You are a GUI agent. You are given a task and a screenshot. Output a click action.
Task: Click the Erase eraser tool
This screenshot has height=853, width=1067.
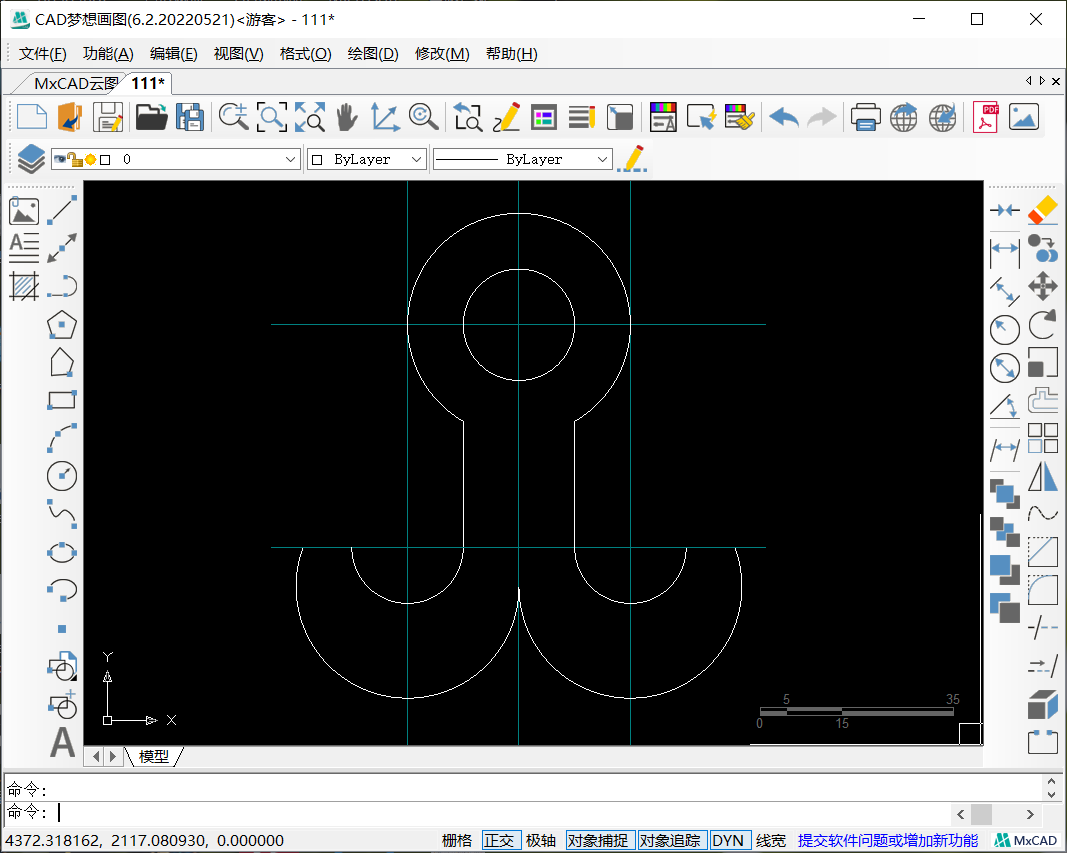[x=1043, y=210]
